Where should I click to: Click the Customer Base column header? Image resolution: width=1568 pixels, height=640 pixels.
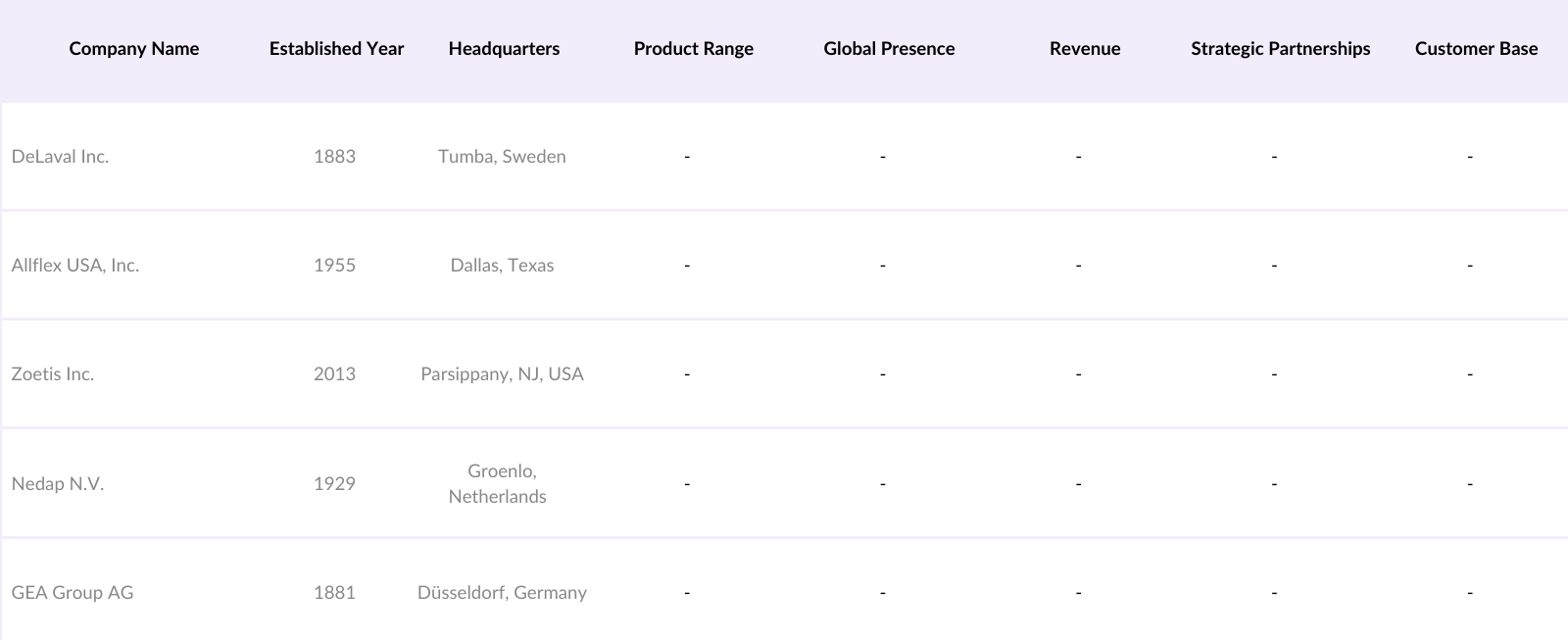1476,49
